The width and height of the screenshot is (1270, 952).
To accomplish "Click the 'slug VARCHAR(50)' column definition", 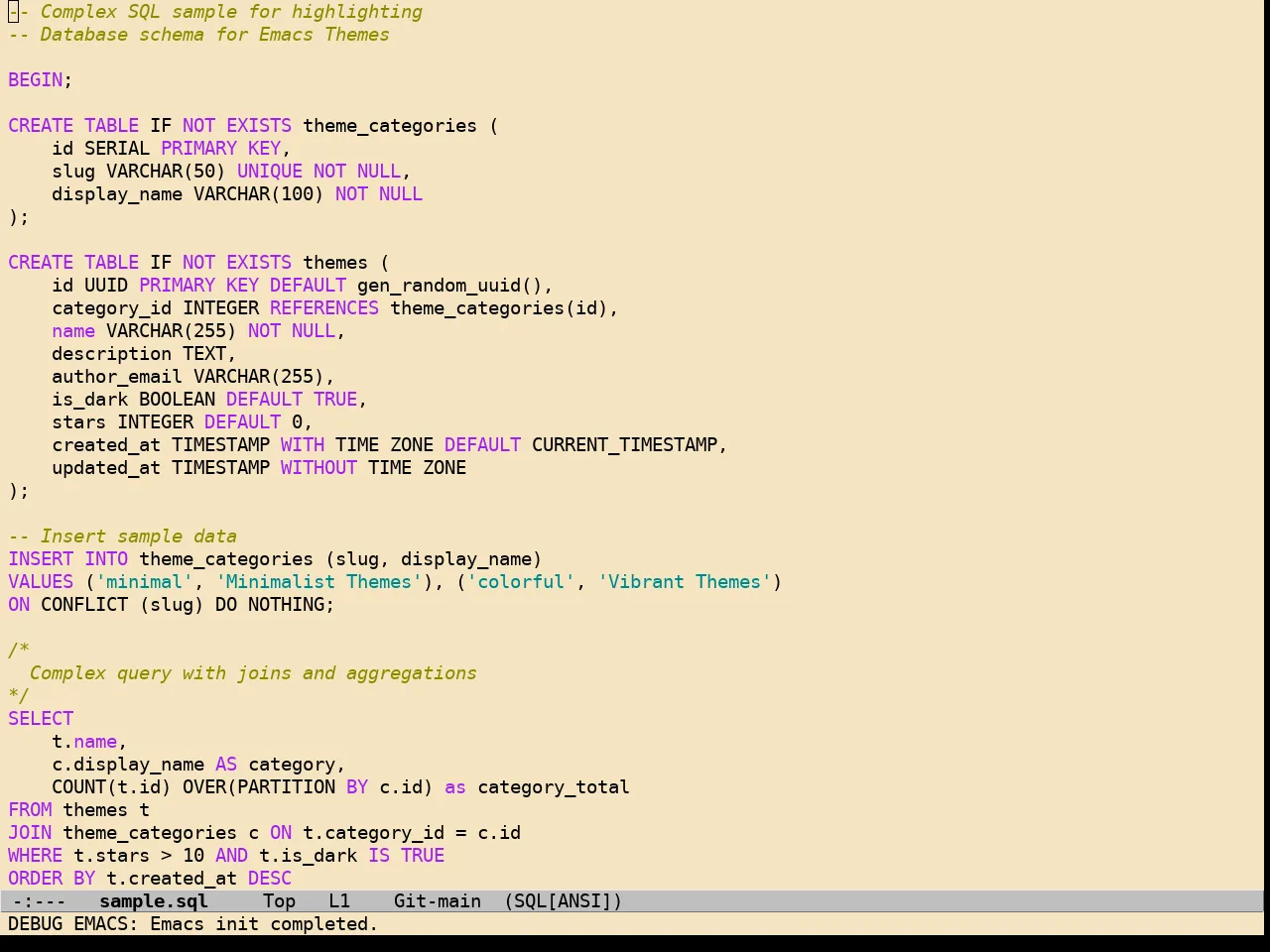I will click(139, 172).
